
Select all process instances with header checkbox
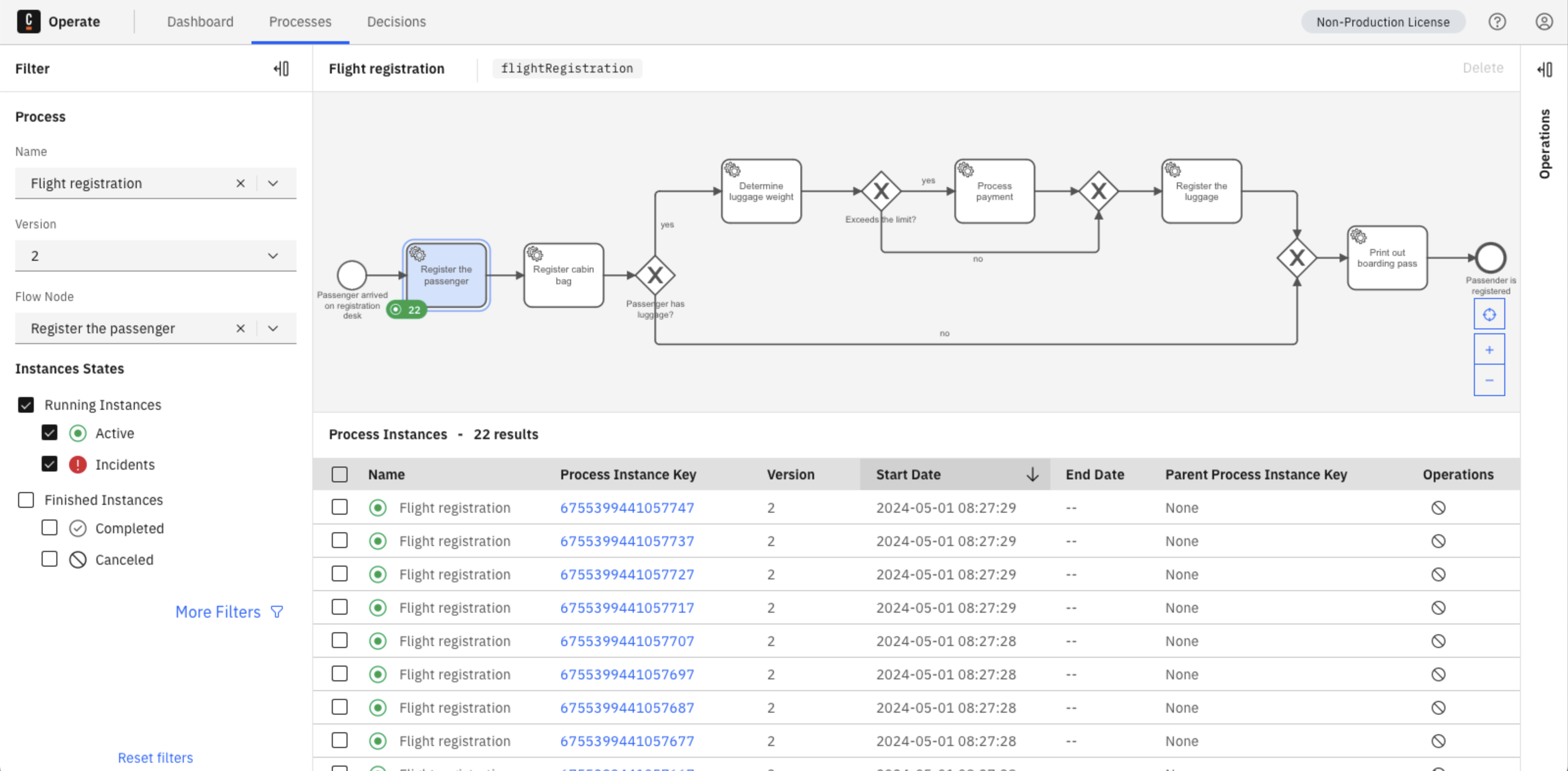(340, 474)
